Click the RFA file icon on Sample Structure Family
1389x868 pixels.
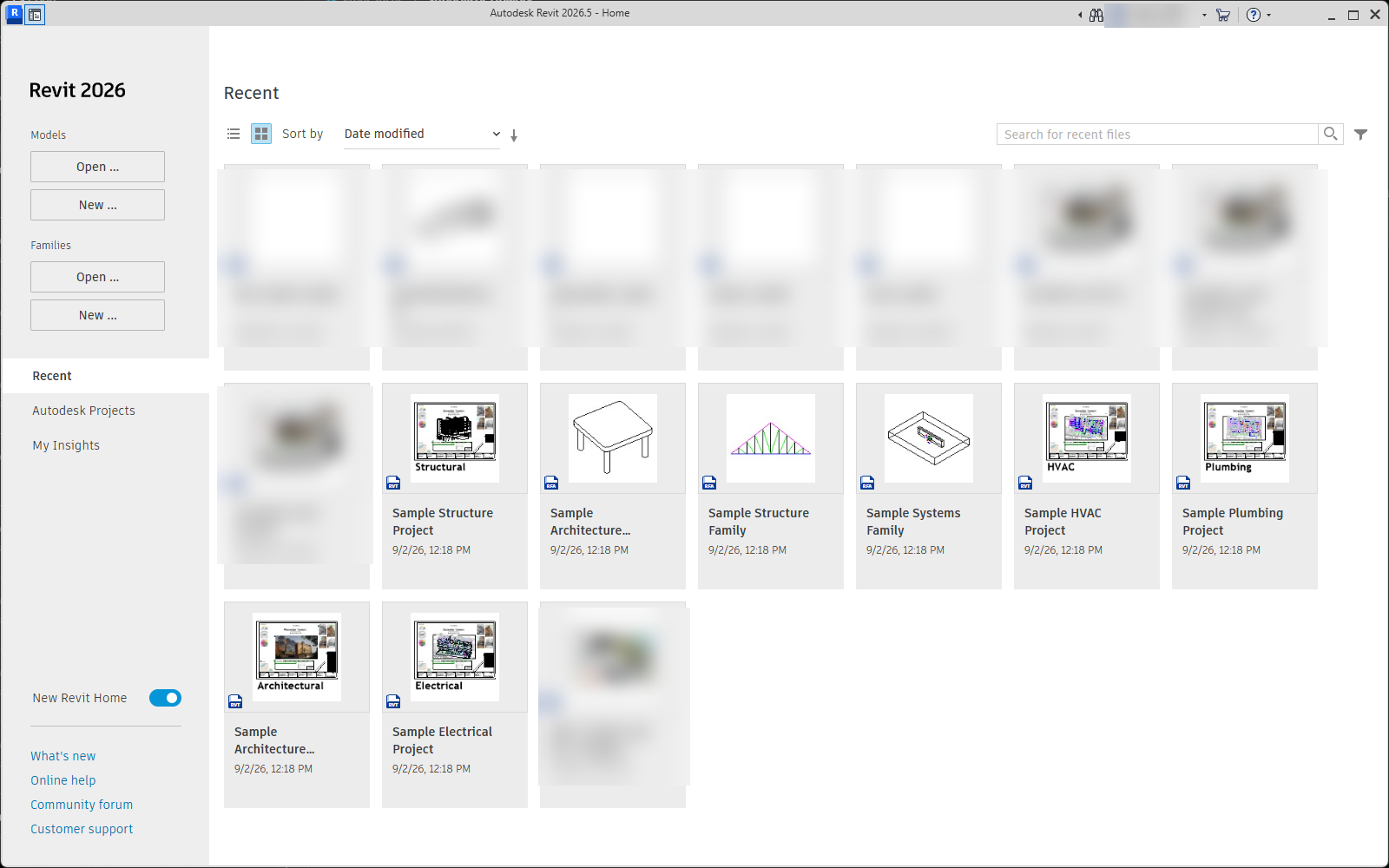point(709,483)
